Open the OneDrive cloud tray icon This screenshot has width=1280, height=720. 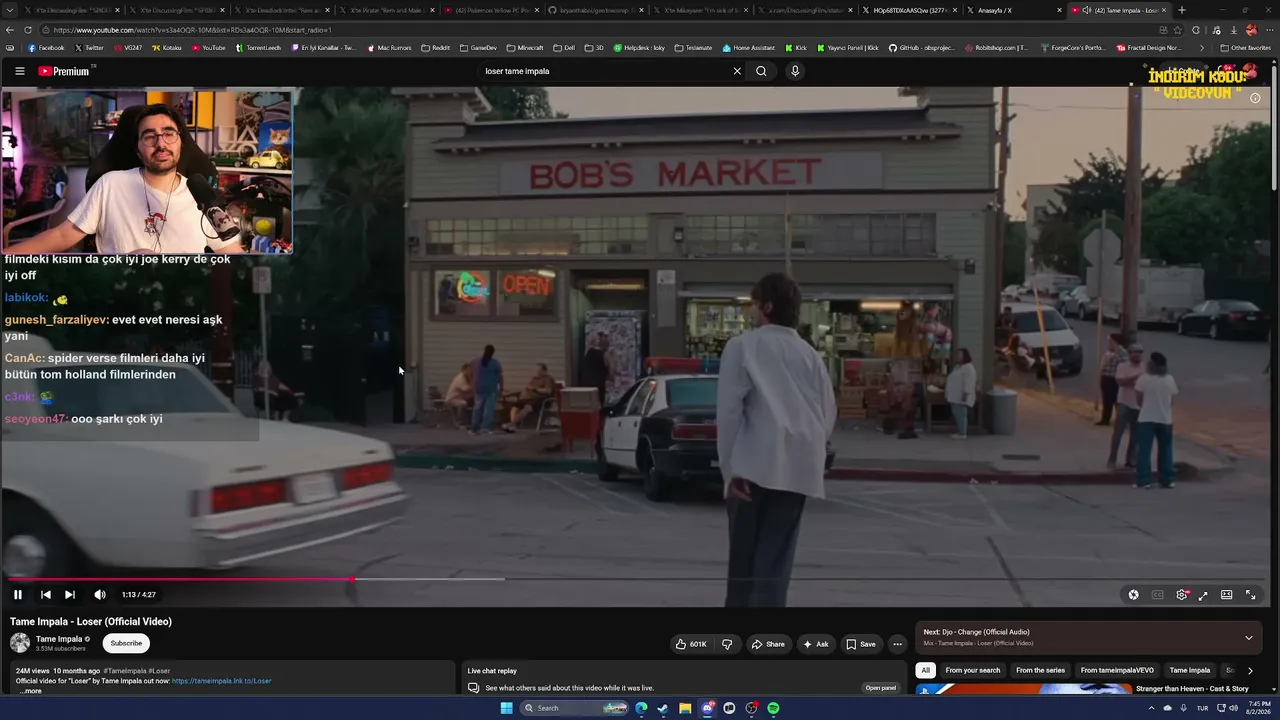(1167, 708)
